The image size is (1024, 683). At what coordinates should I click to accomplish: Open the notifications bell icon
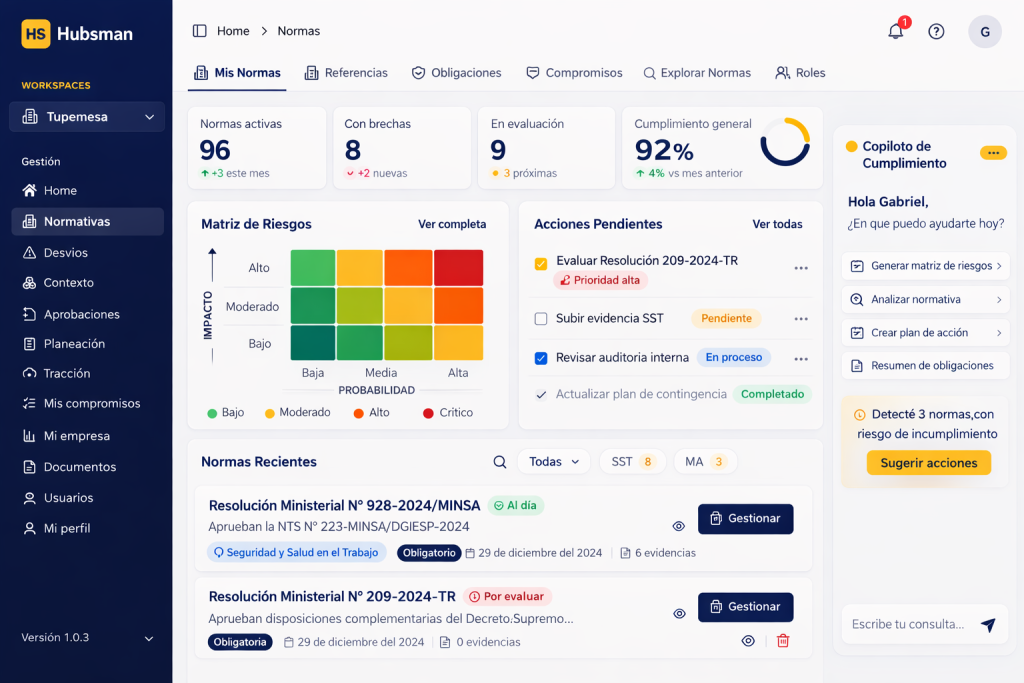pyautogui.click(x=896, y=31)
